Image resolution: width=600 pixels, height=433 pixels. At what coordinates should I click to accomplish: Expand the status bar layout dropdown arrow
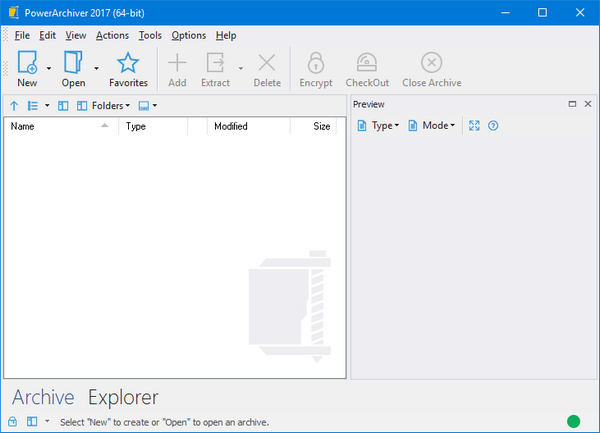pyautogui.click(x=47, y=421)
